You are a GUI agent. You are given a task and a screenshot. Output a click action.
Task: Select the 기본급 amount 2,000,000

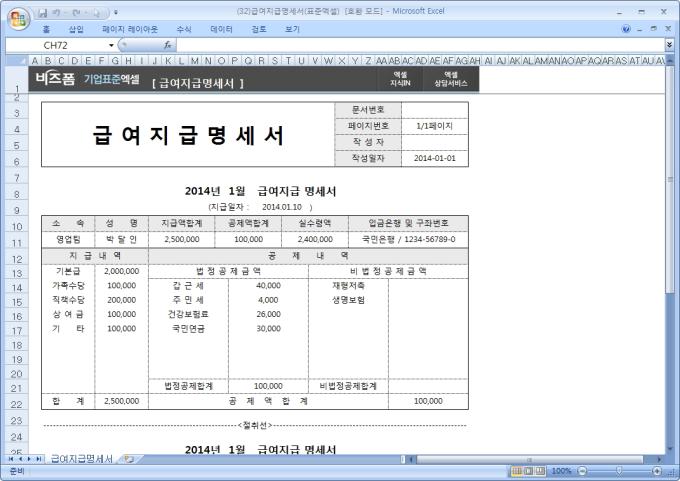[121, 271]
